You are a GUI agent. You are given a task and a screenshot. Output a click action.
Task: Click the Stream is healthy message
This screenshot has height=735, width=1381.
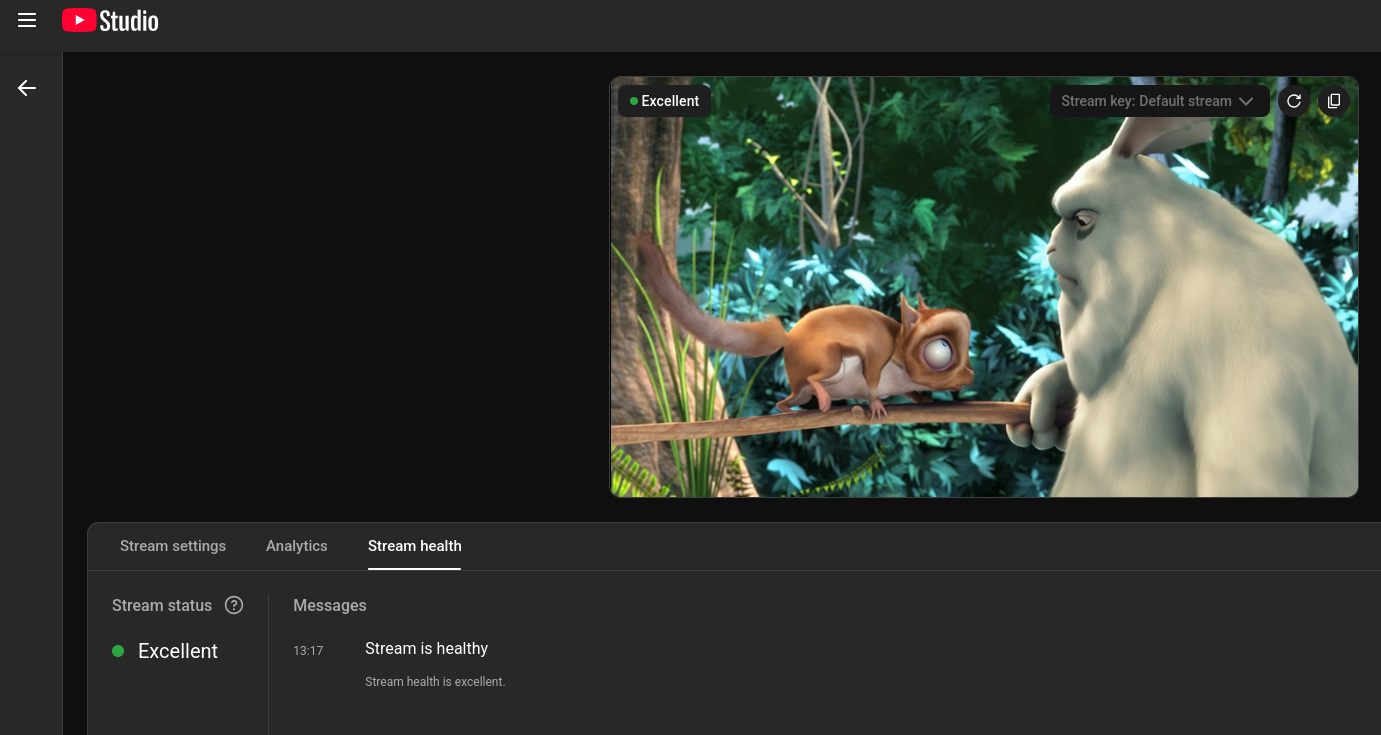pos(427,649)
